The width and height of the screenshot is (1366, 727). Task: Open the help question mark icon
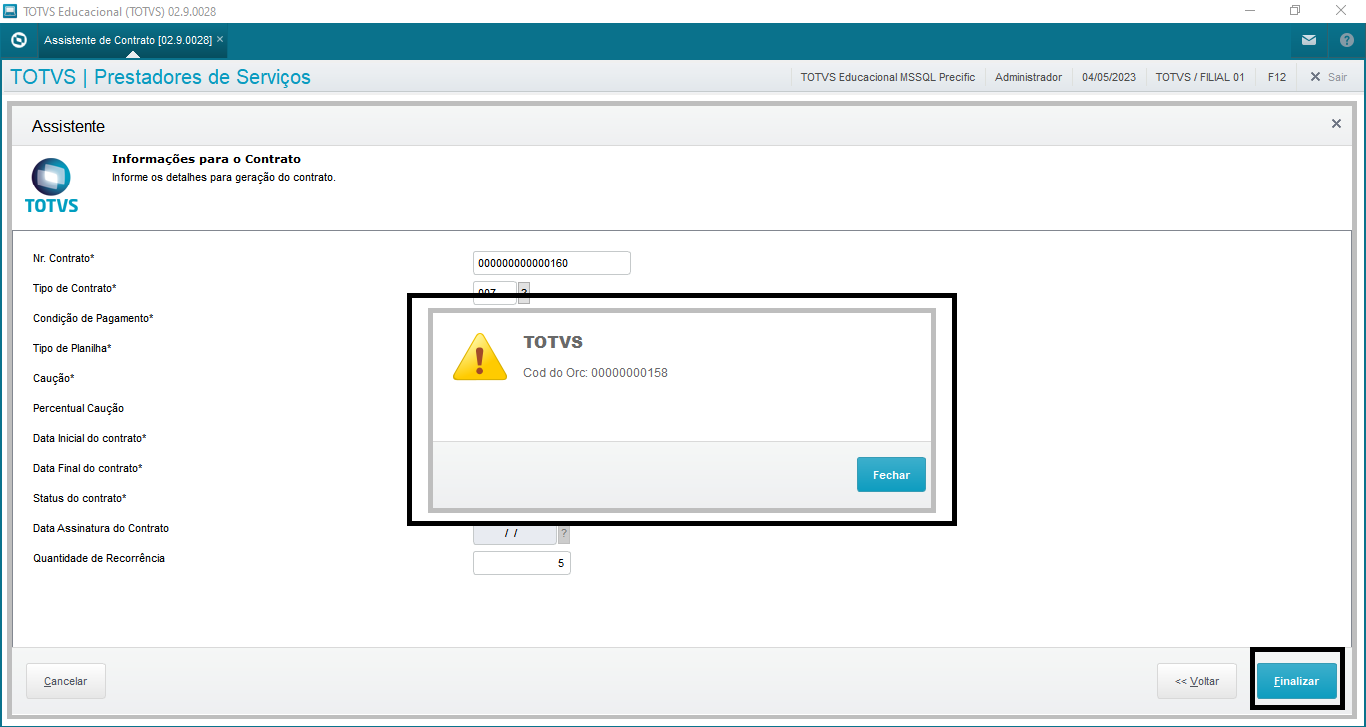point(1346,41)
